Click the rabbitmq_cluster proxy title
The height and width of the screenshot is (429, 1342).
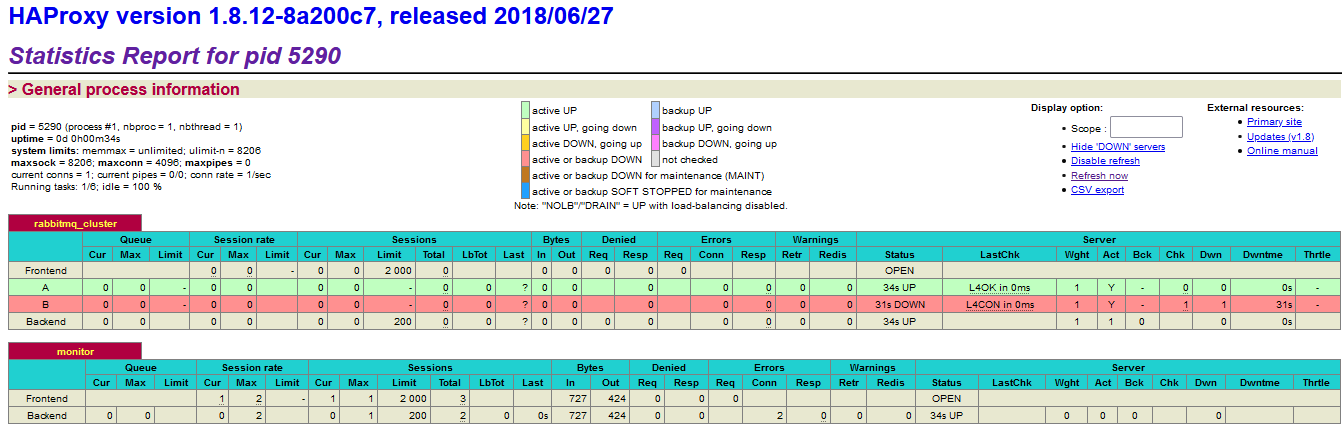(x=75, y=223)
